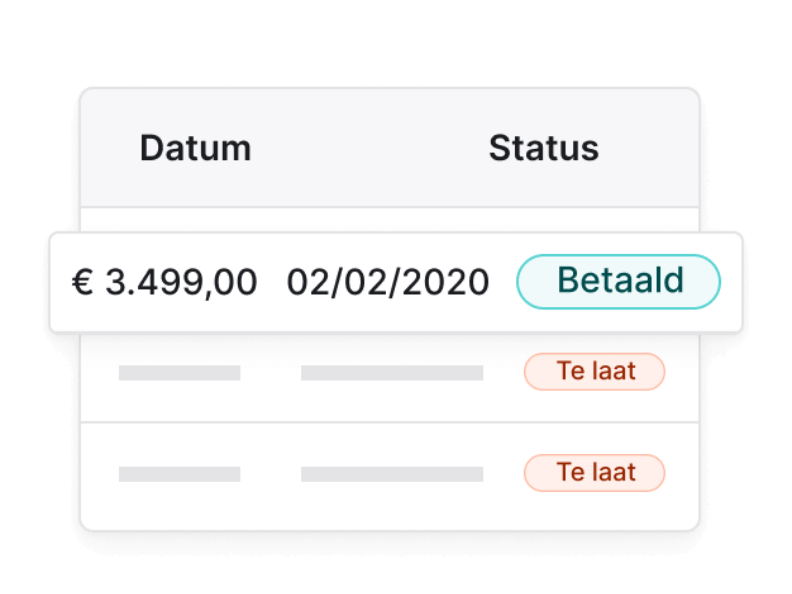This screenshot has width=792, height=594.
Task: Select the Betaald status badge
Action: click(618, 281)
